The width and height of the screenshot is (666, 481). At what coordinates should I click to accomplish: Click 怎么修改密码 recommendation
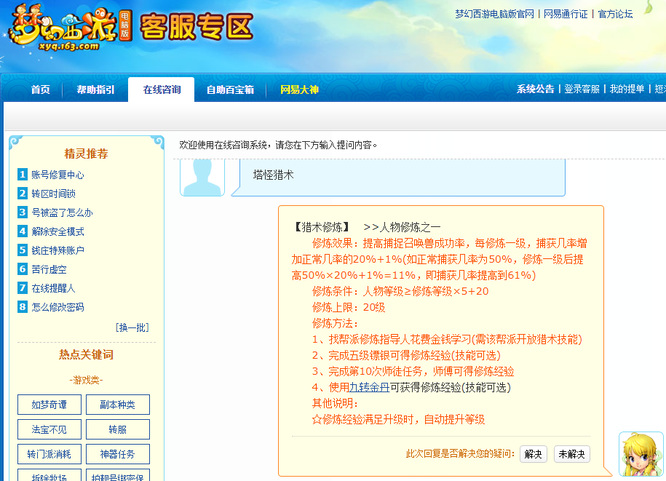[58, 307]
